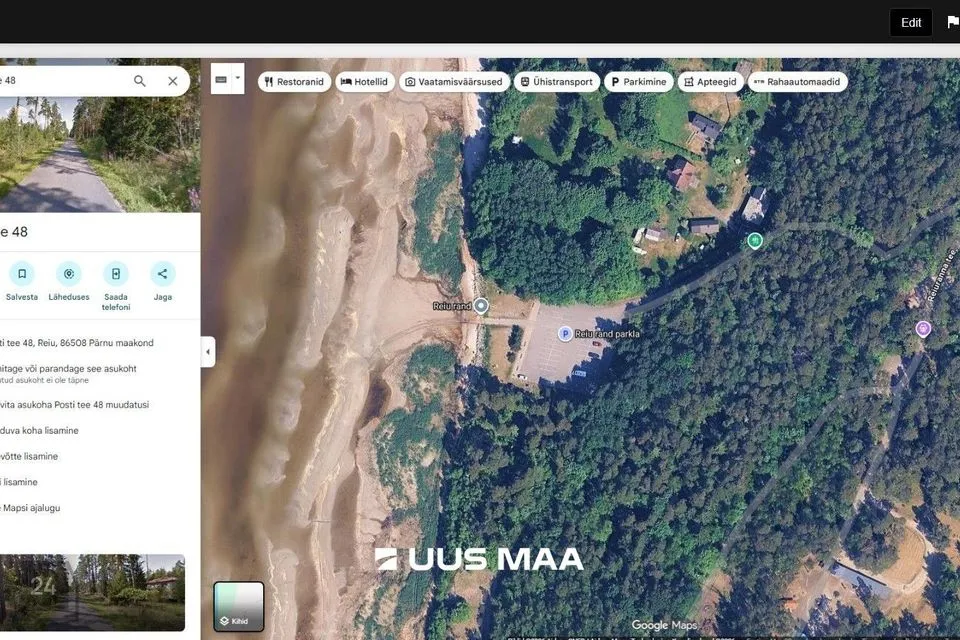
Task: Click the green map pin near houses
Action: pos(755,241)
